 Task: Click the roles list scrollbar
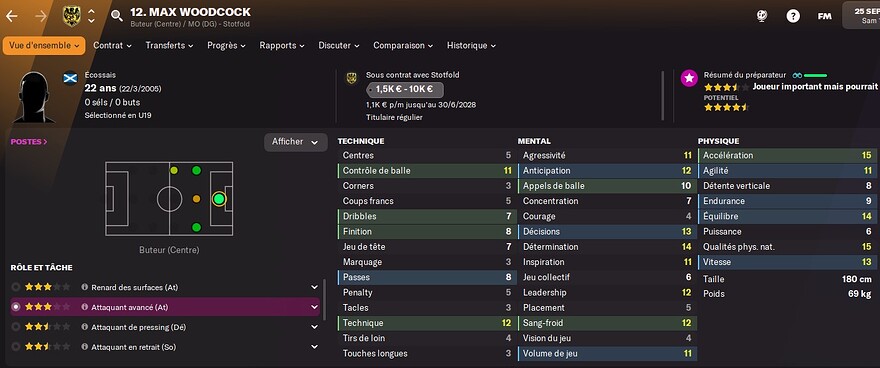click(324, 300)
